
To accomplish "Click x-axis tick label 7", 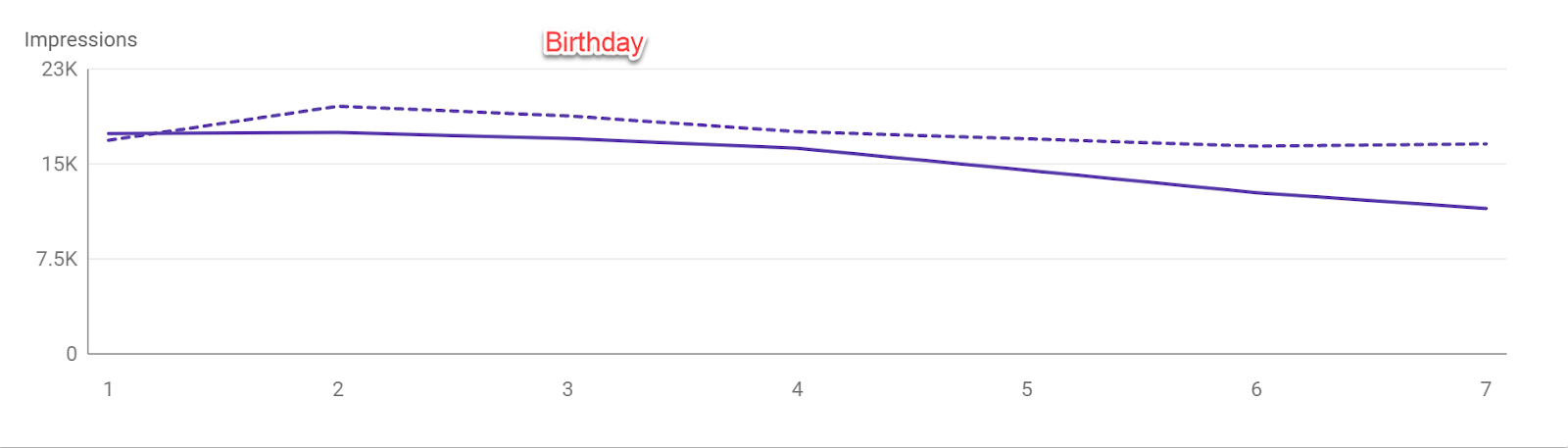I will 1486,389.
